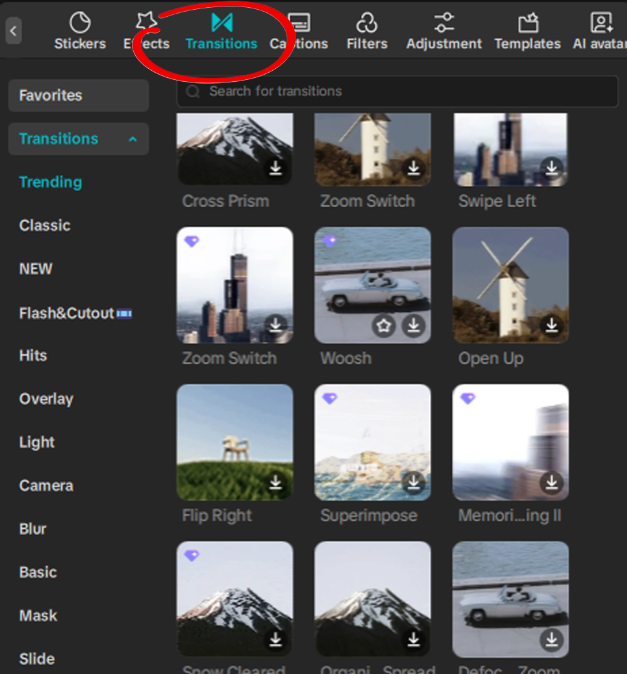The width and height of the screenshot is (627, 674).
Task: Focus the Search for transitions field
Action: tap(398, 92)
